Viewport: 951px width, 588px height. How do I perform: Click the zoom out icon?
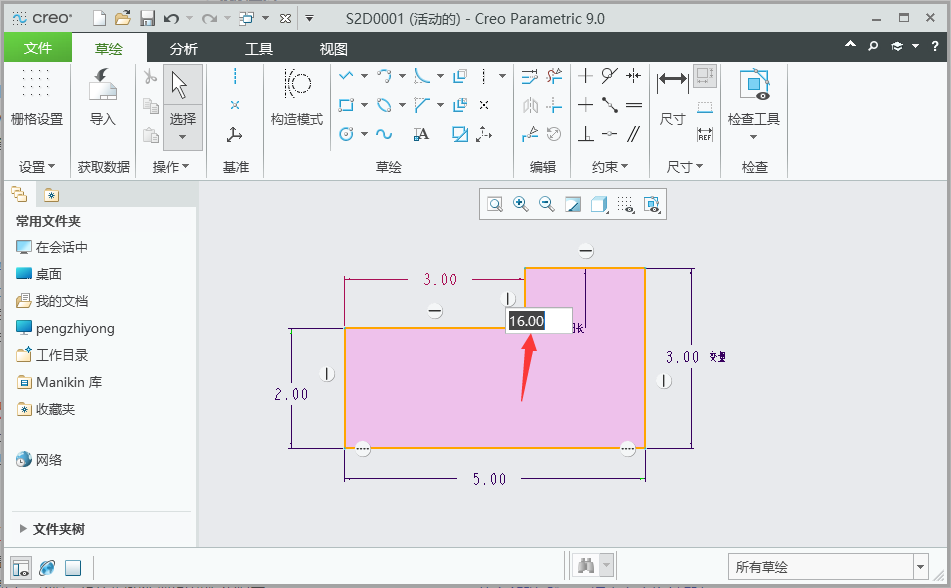click(x=546, y=204)
